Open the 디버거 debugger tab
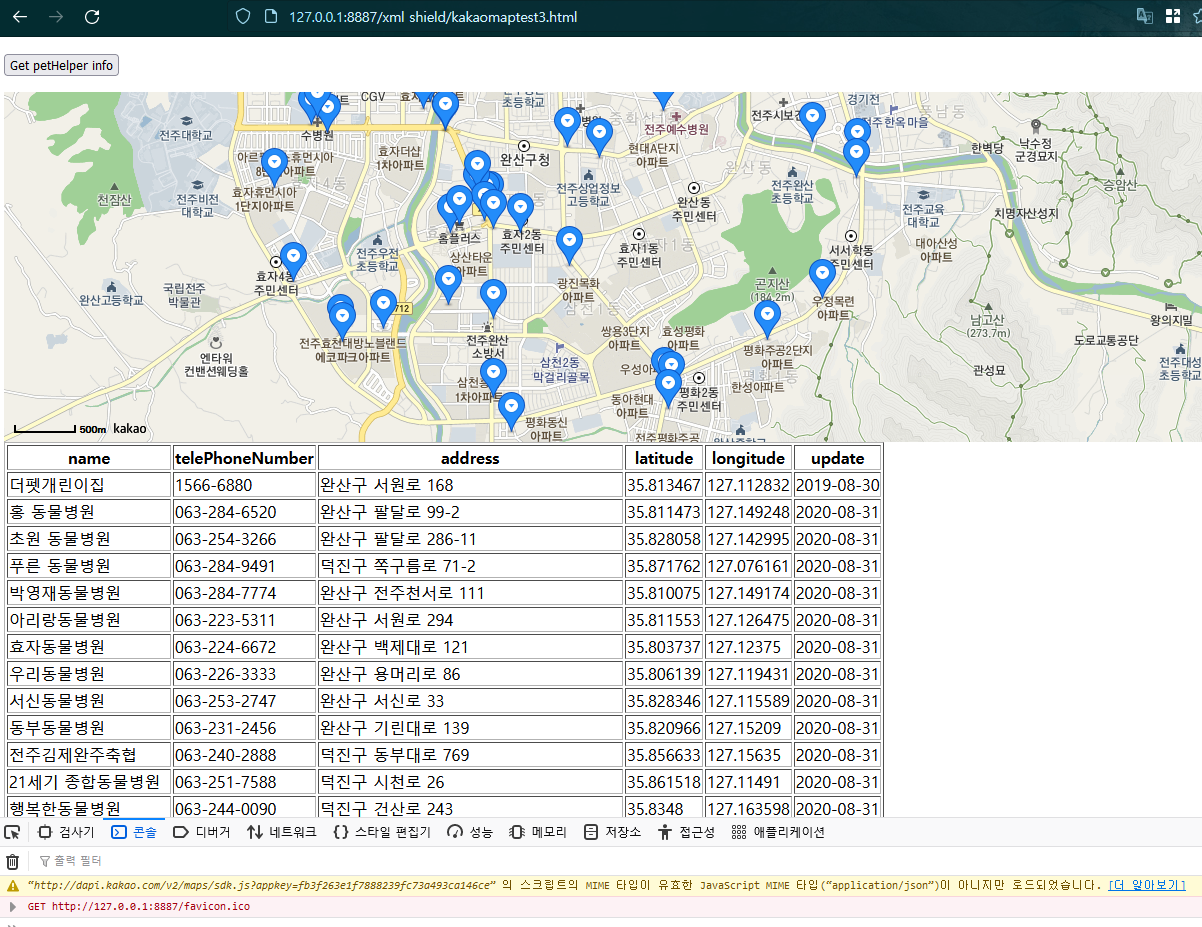Image resolution: width=1202 pixels, height=927 pixels. tap(202, 832)
